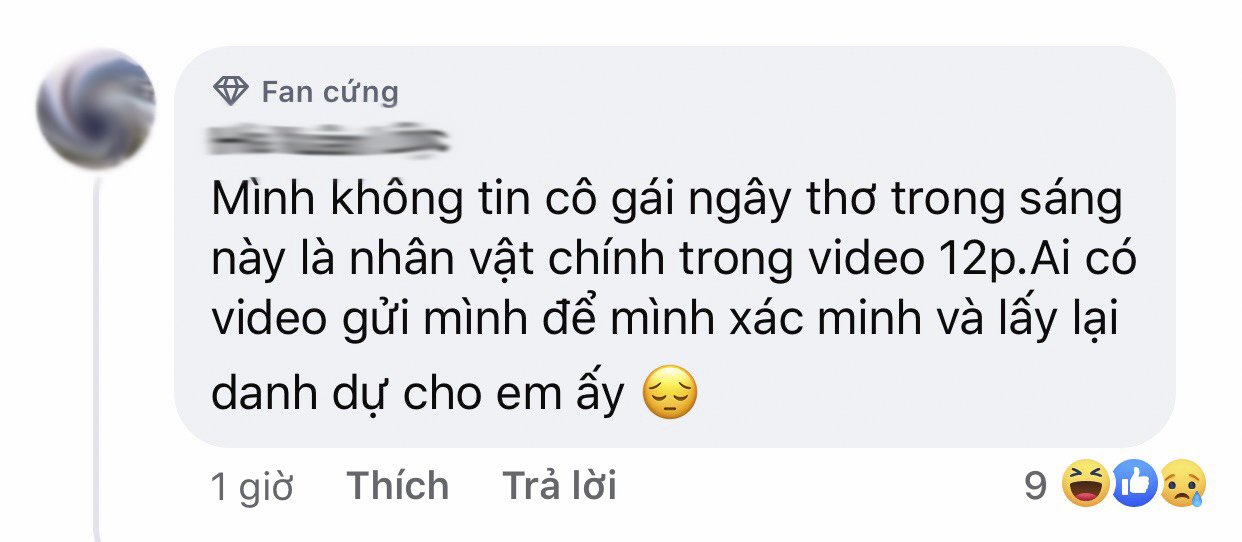
Task: Click the sad crying reaction icon
Action: pos(1183,487)
